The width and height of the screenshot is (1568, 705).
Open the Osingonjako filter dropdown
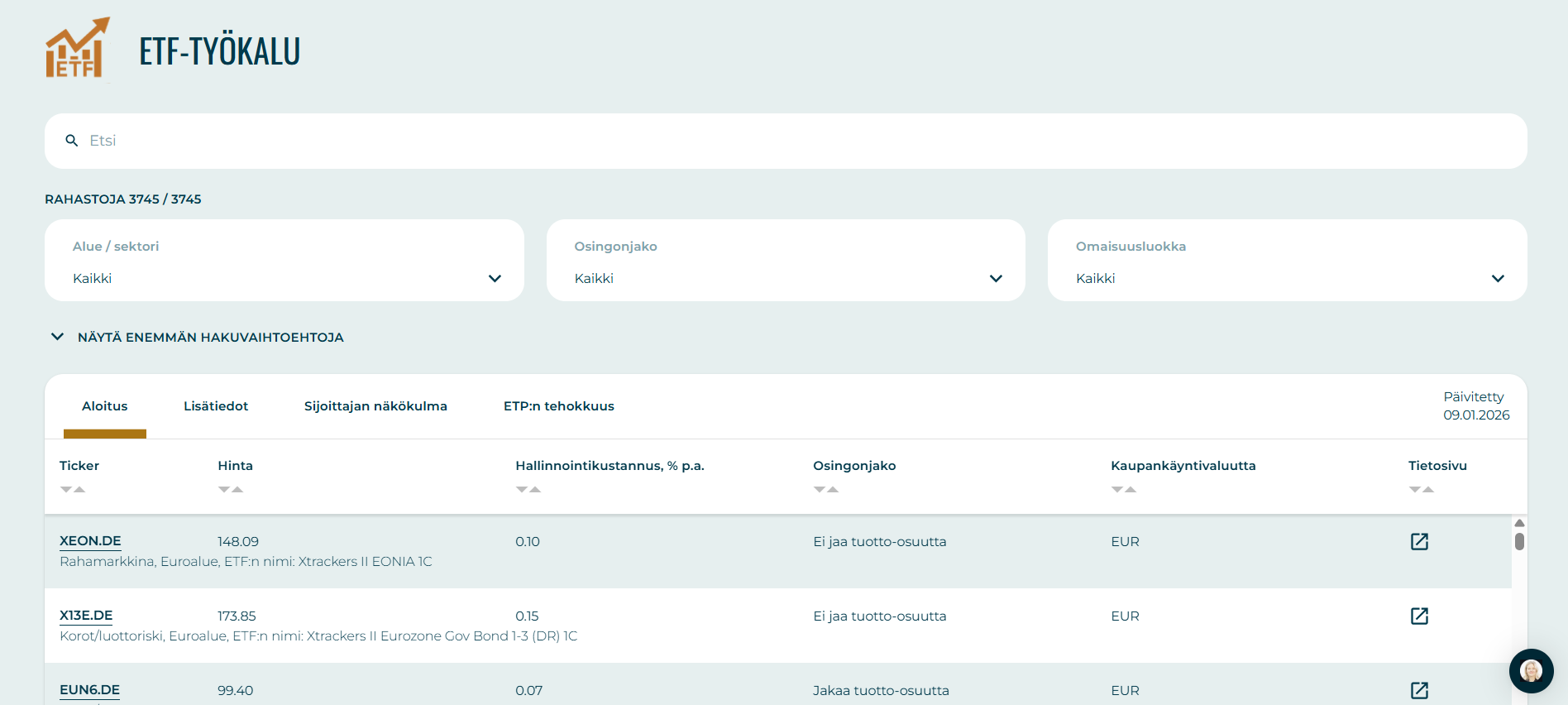pos(785,261)
